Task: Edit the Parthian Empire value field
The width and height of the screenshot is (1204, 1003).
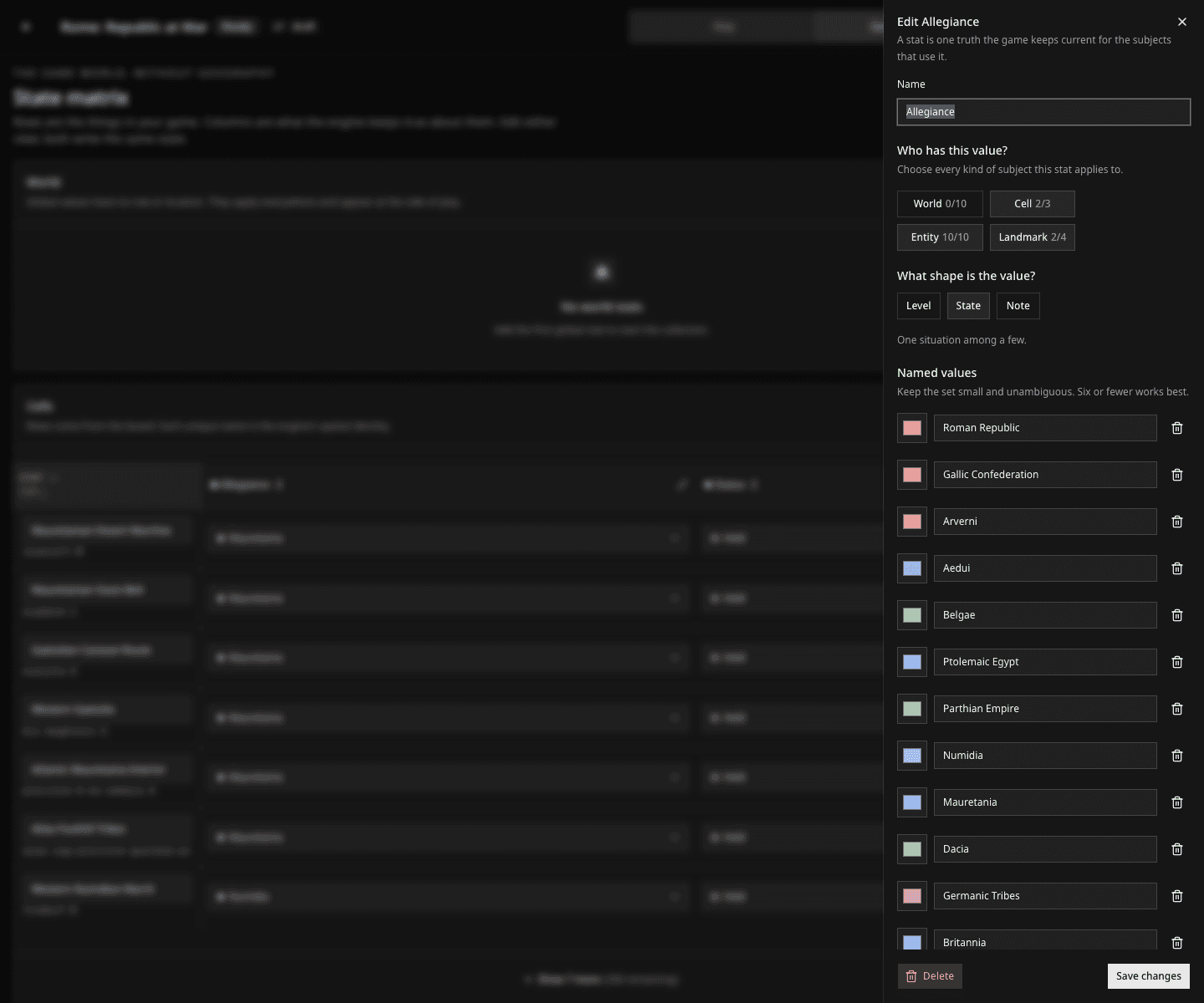Action: pyautogui.click(x=1045, y=709)
